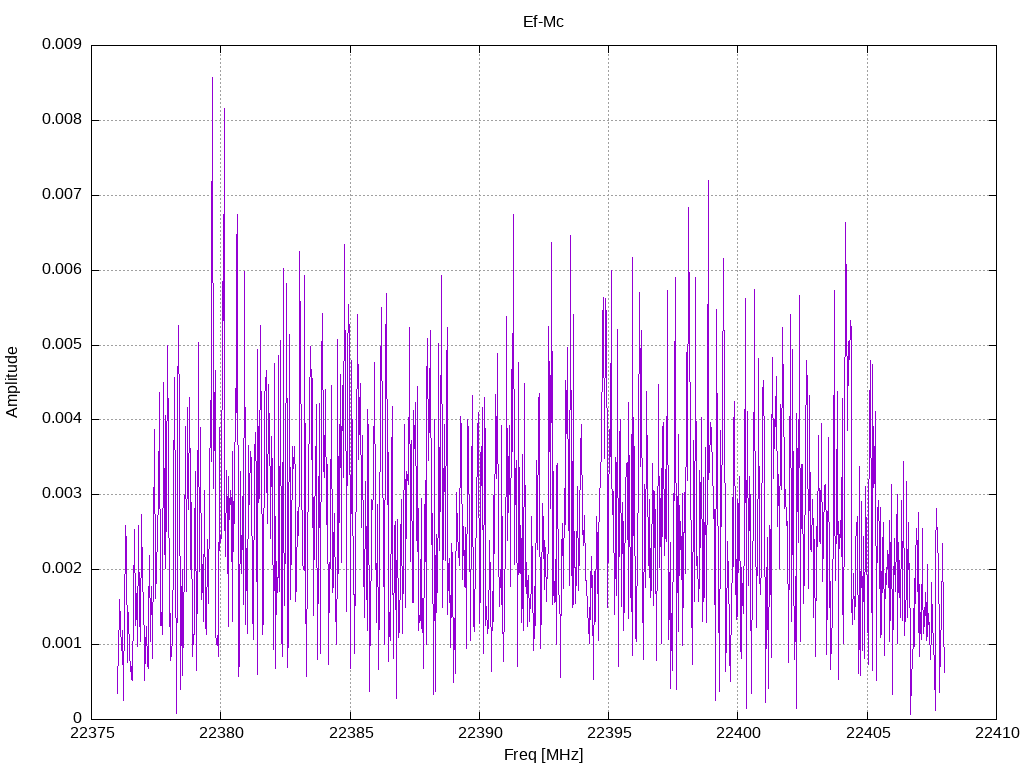Select the 0.004 y-axis tick value
Viewport: 1024px width, 768px height.
[x=61, y=419]
